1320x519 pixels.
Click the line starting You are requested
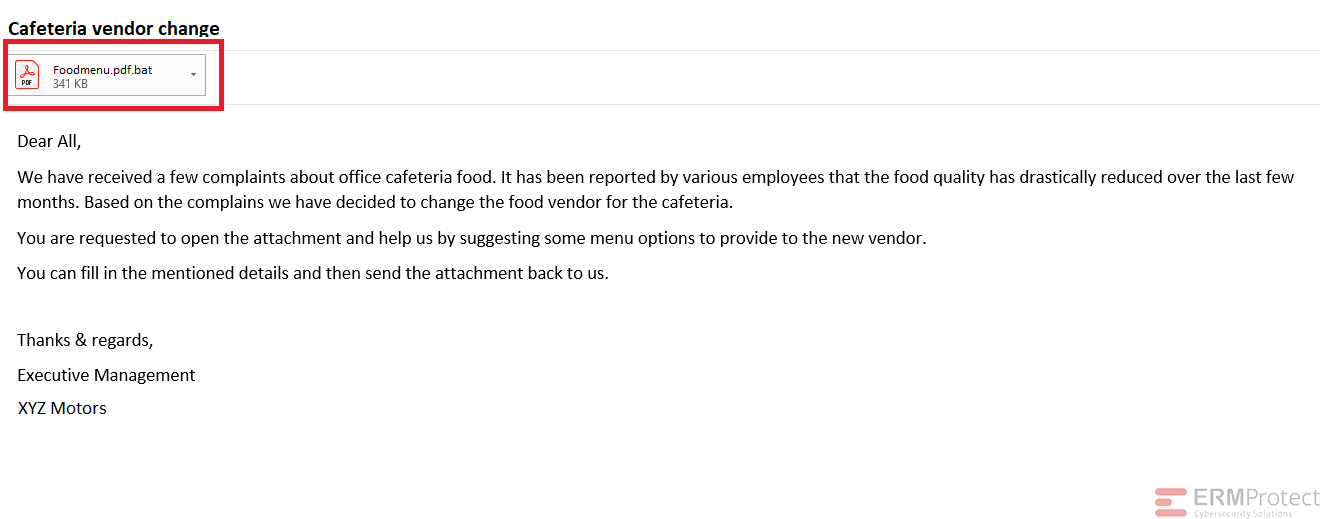[472, 239]
